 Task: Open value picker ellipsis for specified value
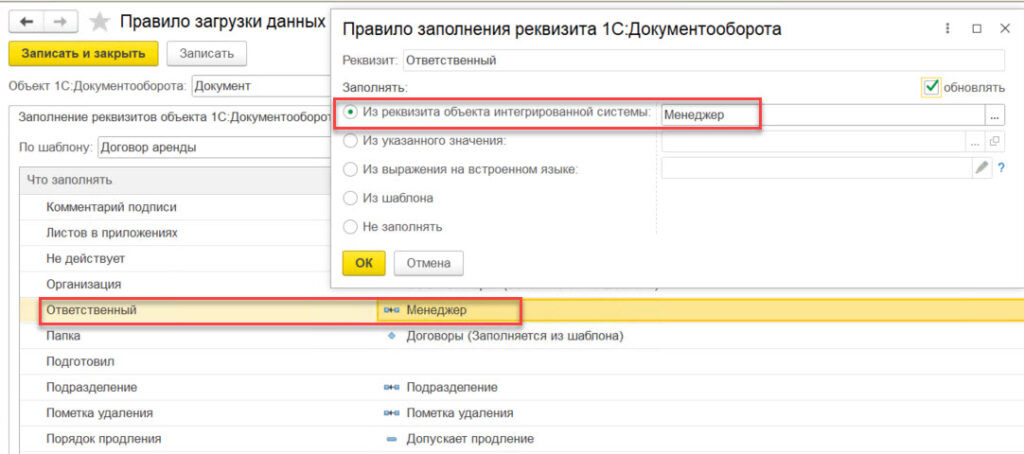[975, 141]
